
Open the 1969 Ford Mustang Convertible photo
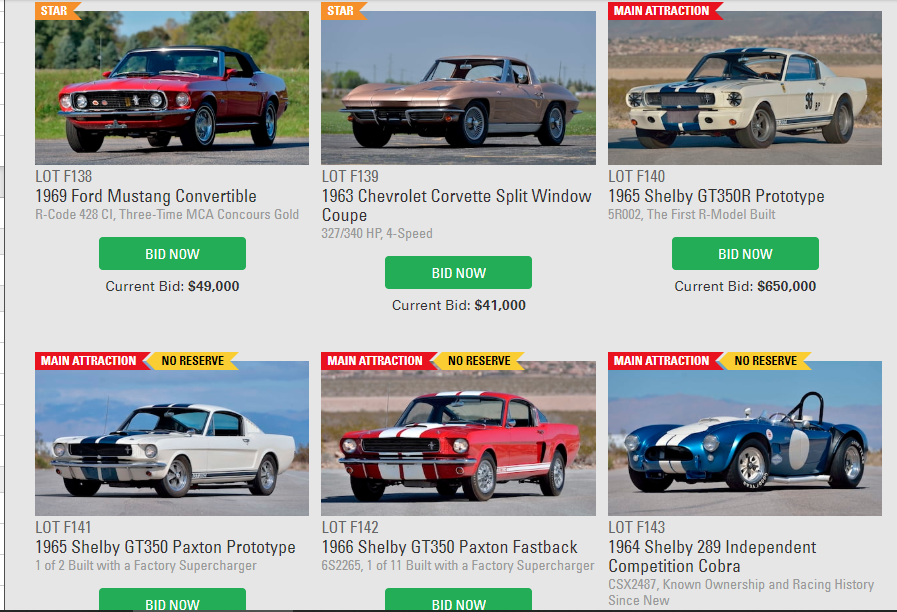pos(172,88)
